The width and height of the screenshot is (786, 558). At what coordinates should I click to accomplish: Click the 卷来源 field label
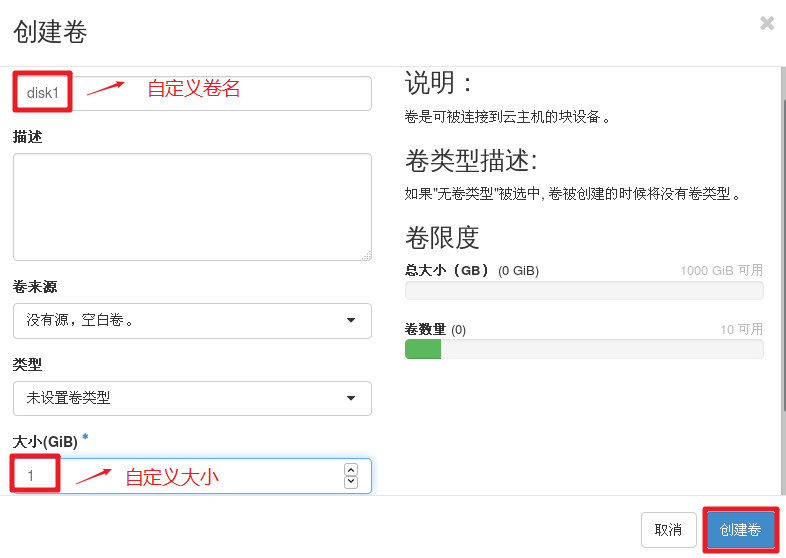click(35, 286)
